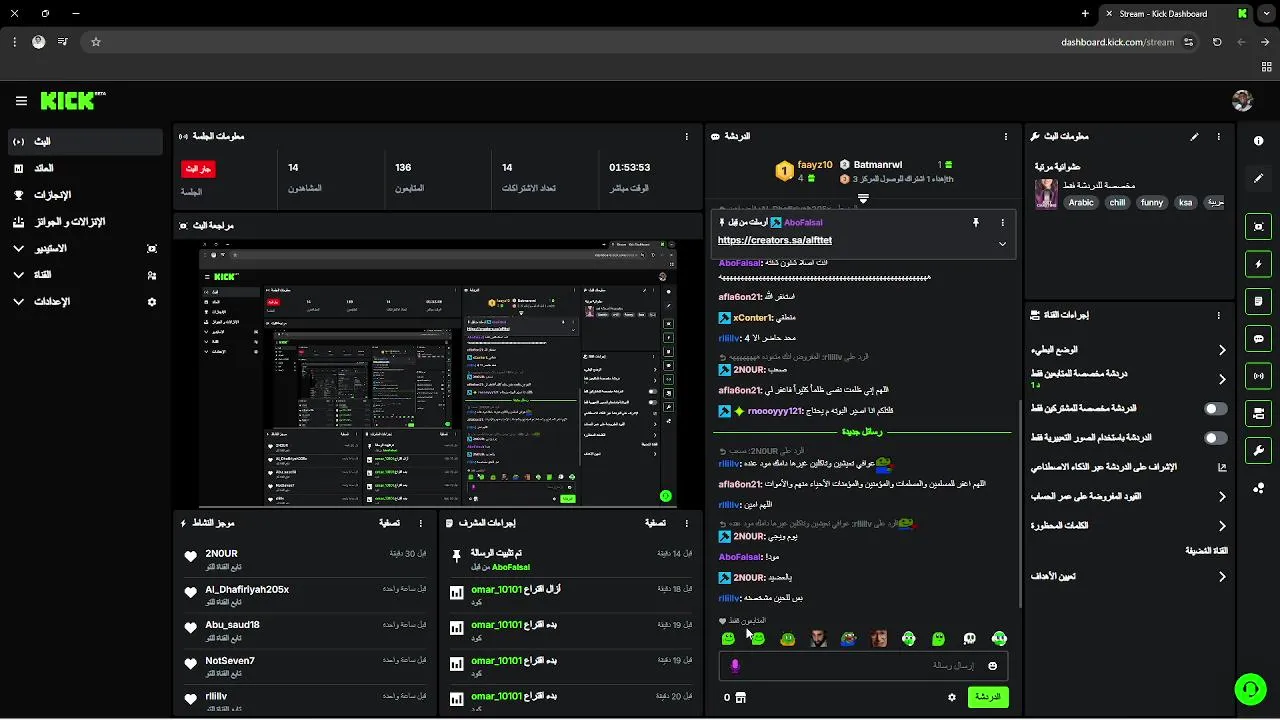Open the Achievements sidebar item
Viewport: 1280px width, 720px height.
pyautogui.click(x=85, y=195)
